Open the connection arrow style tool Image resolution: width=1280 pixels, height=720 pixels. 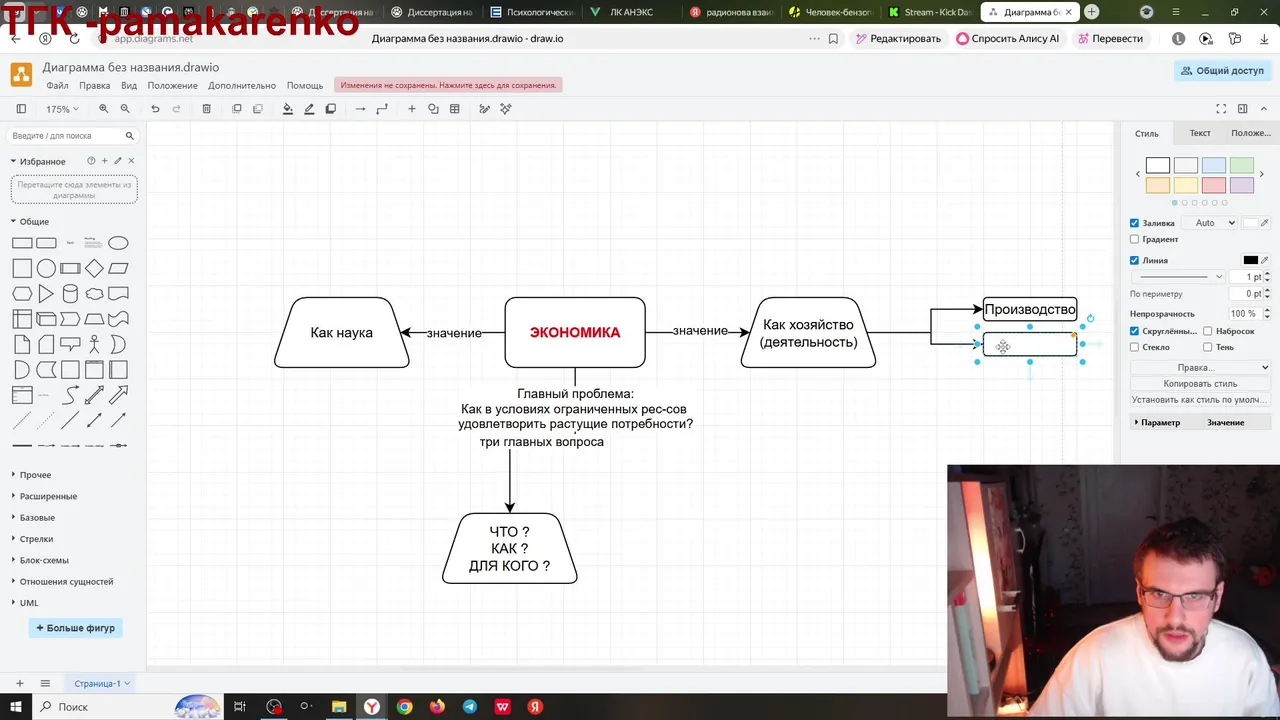coord(360,109)
